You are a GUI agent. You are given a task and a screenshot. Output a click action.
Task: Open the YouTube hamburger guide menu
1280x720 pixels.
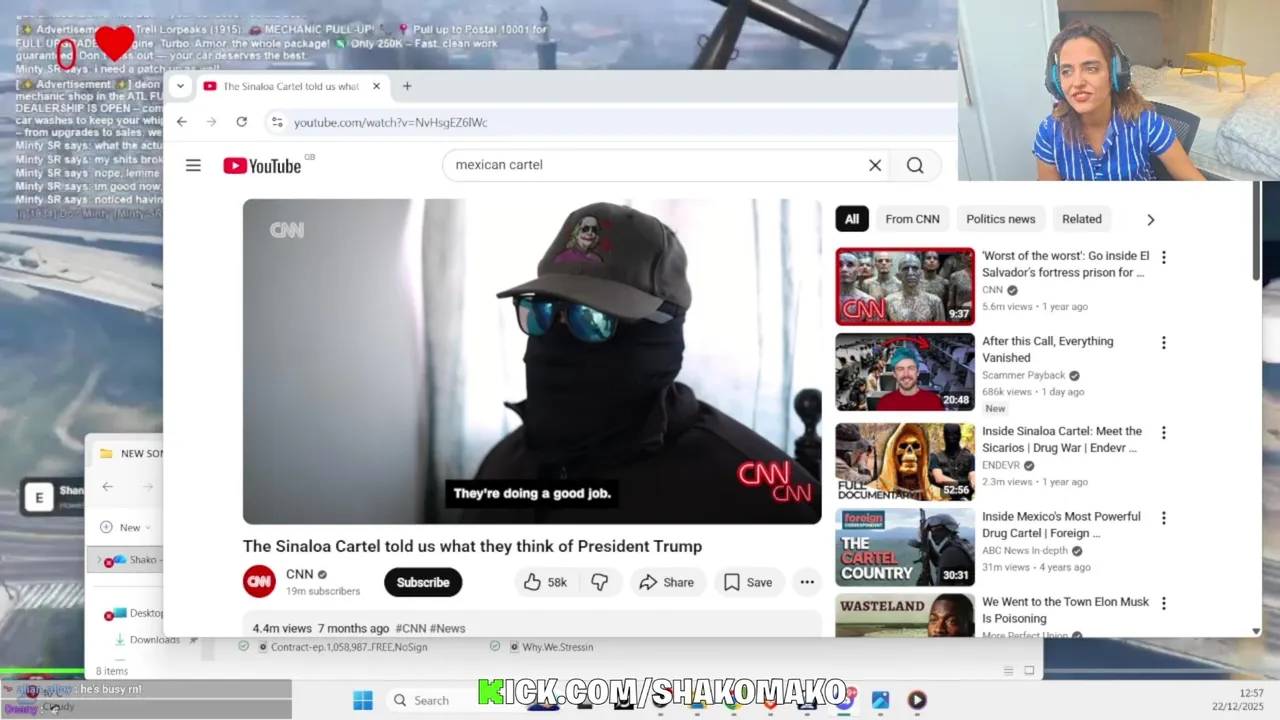tap(193, 165)
